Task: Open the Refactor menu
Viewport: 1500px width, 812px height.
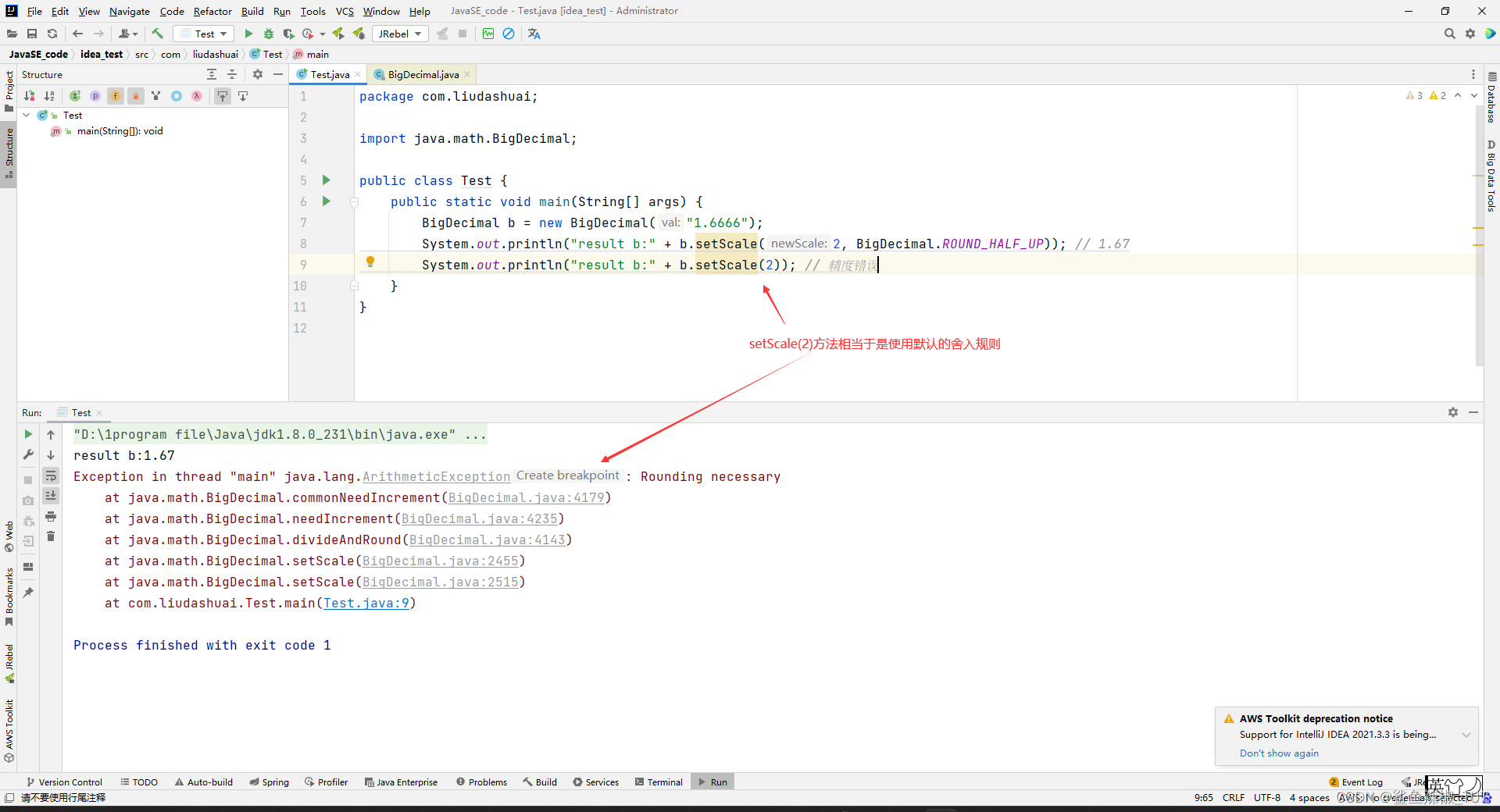Action: click(x=212, y=11)
